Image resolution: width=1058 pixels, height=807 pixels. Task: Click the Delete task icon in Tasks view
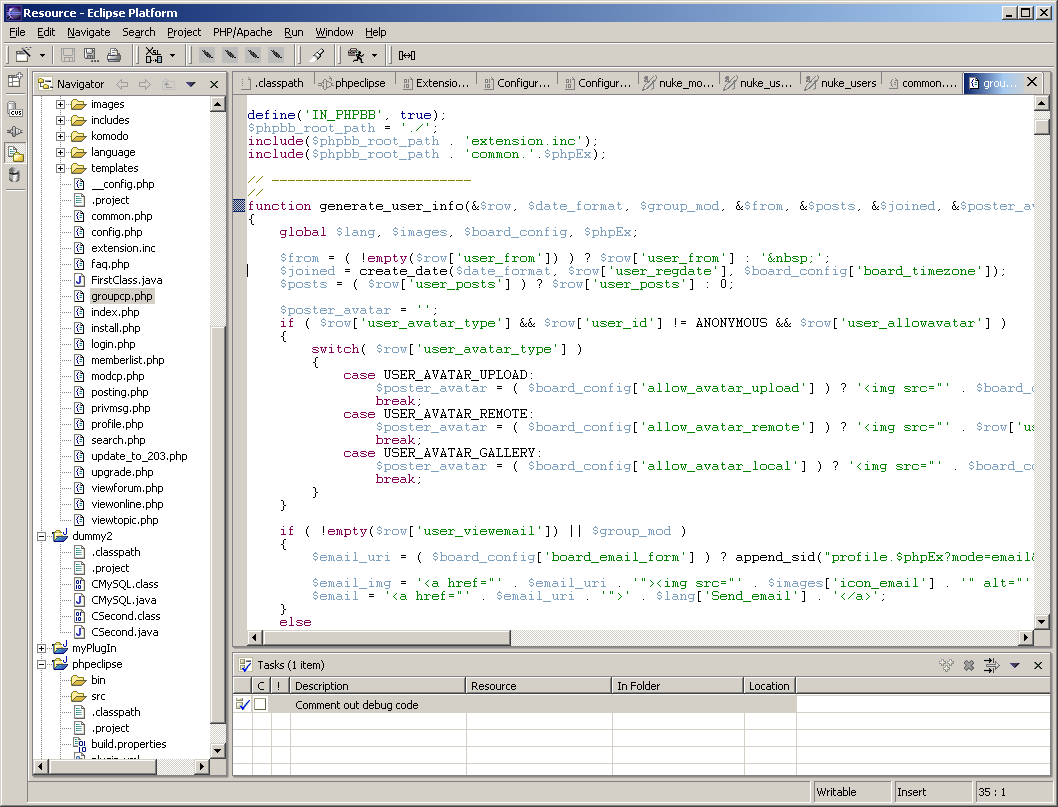(x=969, y=665)
